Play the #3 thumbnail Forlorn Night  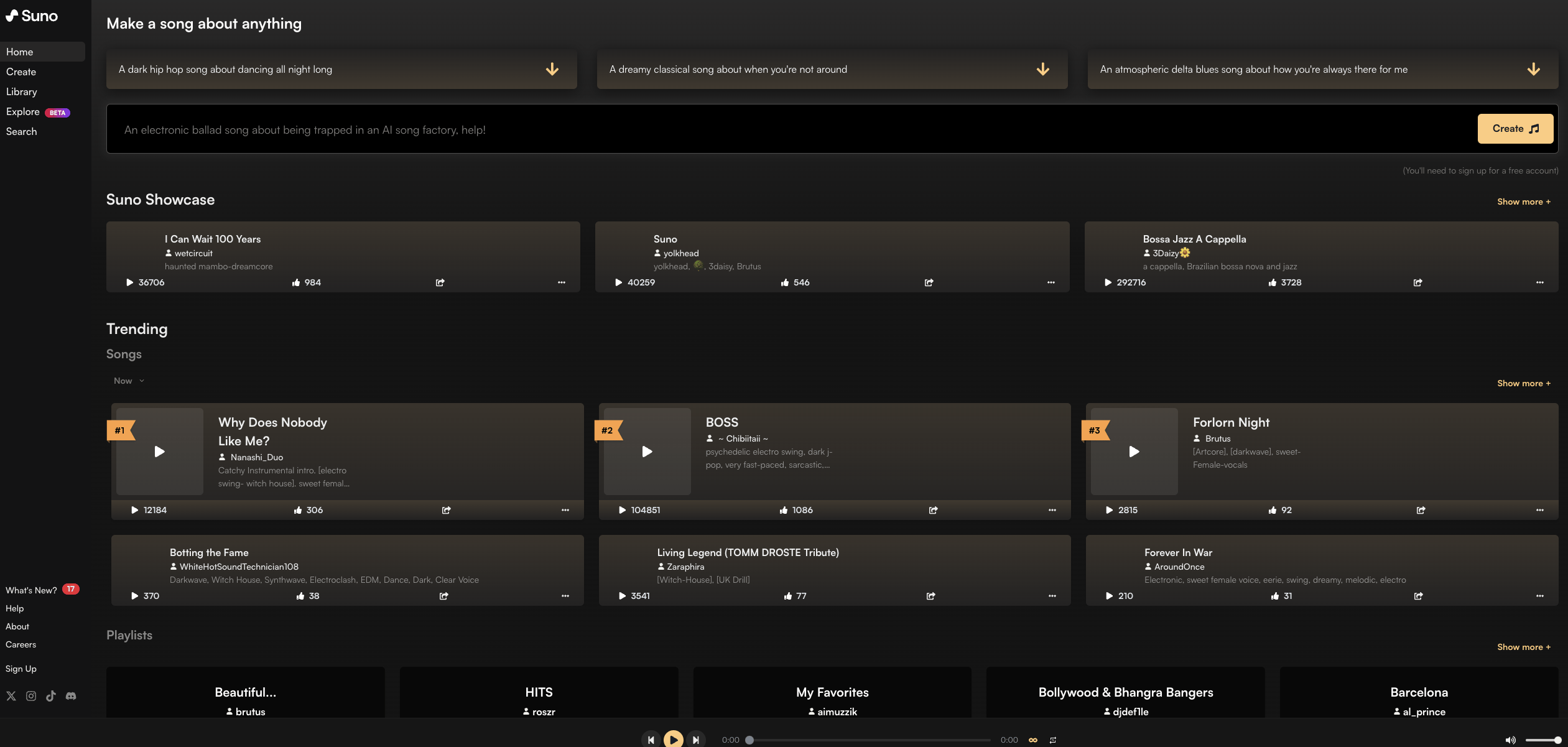[x=1134, y=452]
